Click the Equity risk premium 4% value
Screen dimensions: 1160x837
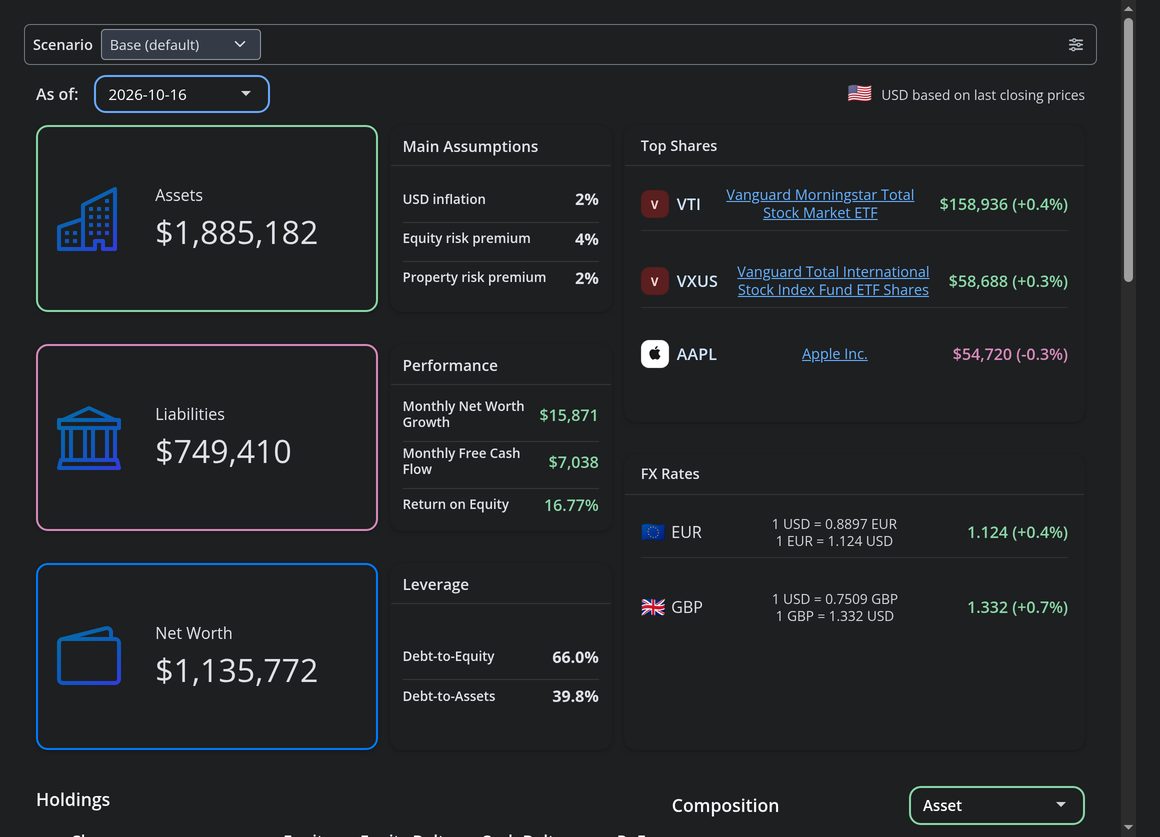[587, 239]
